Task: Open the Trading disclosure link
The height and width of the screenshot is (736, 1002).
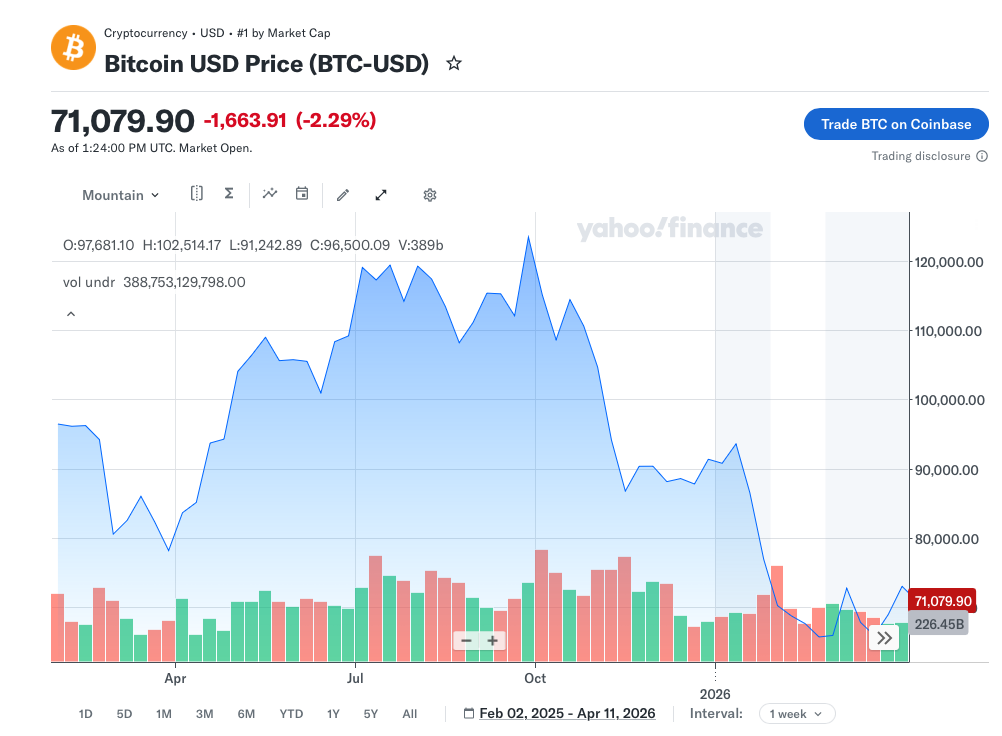Action: (x=921, y=156)
